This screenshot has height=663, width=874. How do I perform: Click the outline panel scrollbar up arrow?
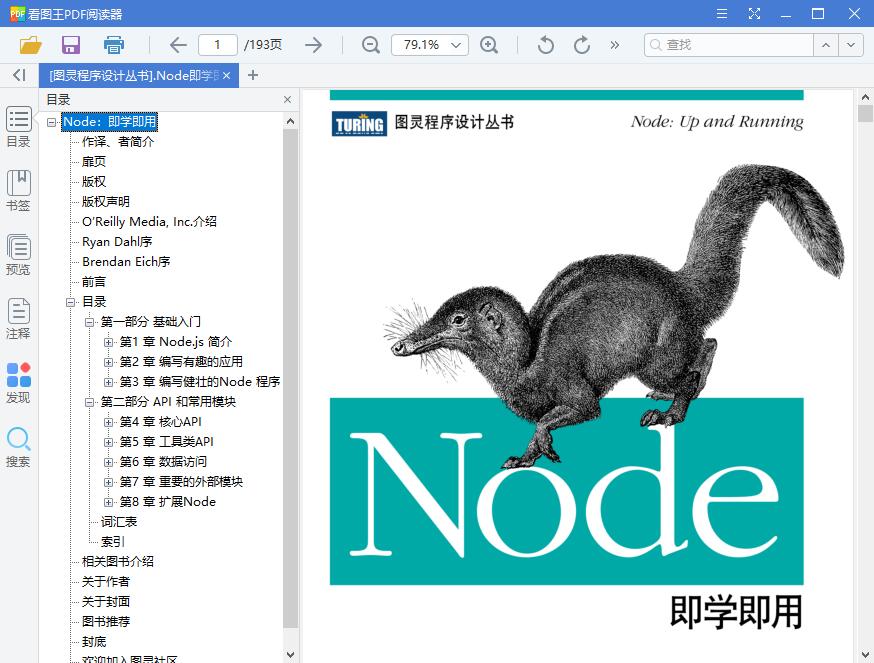[290, 121]
